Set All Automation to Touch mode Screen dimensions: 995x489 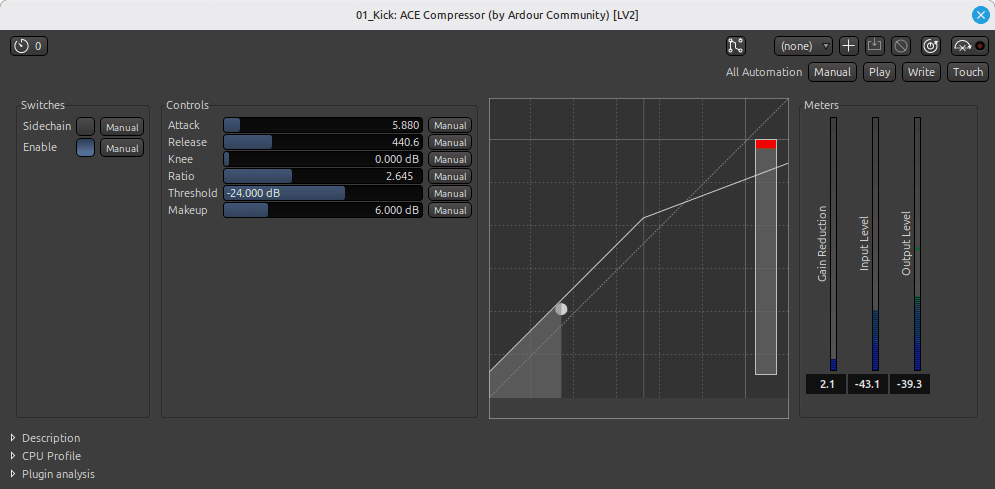[967, 72]
